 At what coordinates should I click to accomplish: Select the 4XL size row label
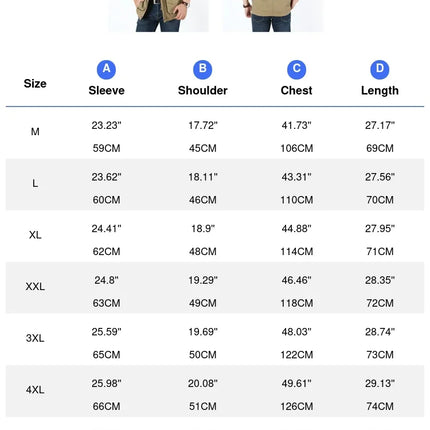point(35,390)
